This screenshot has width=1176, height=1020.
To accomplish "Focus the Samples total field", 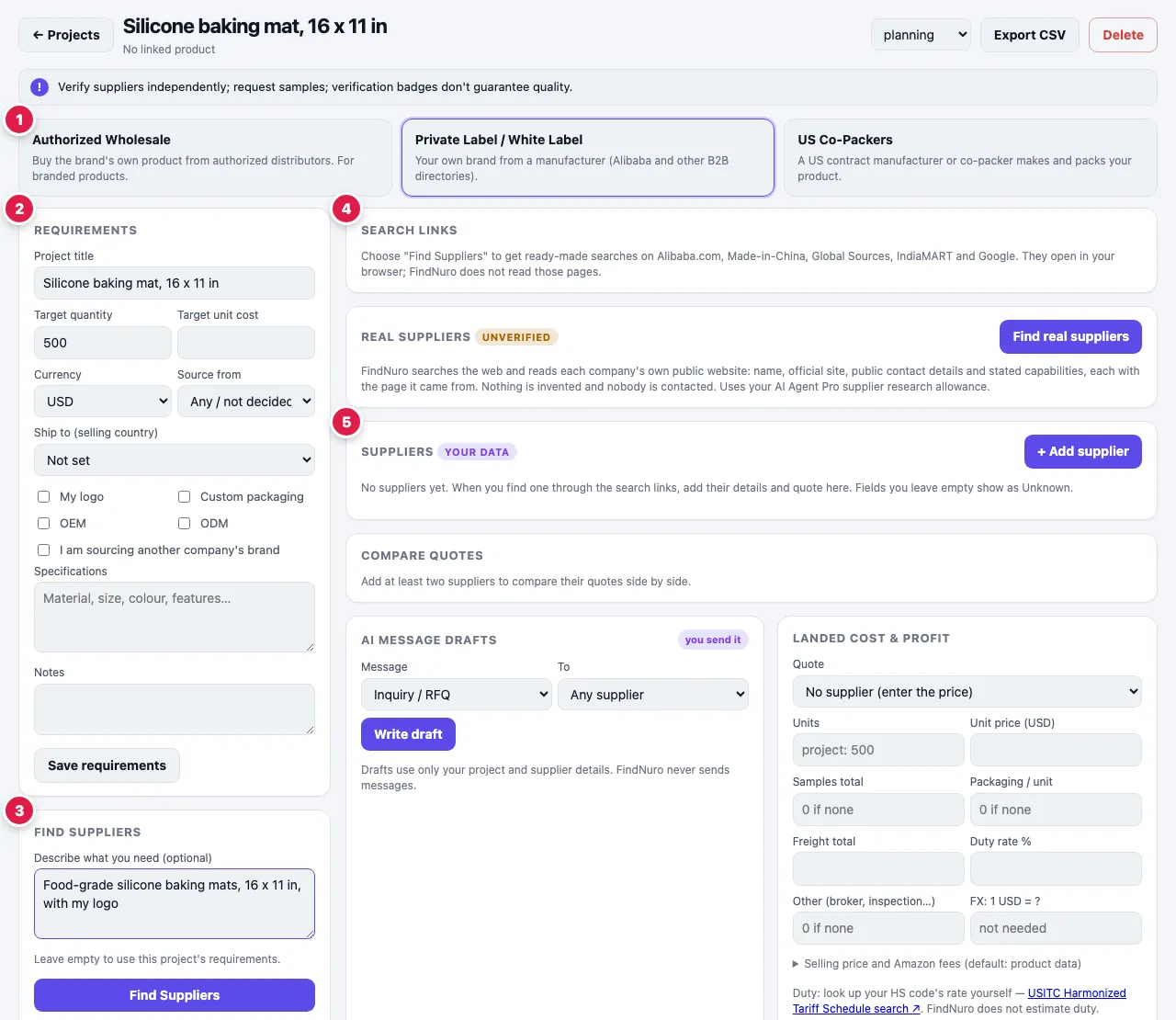I will click(x=878, y=810).
